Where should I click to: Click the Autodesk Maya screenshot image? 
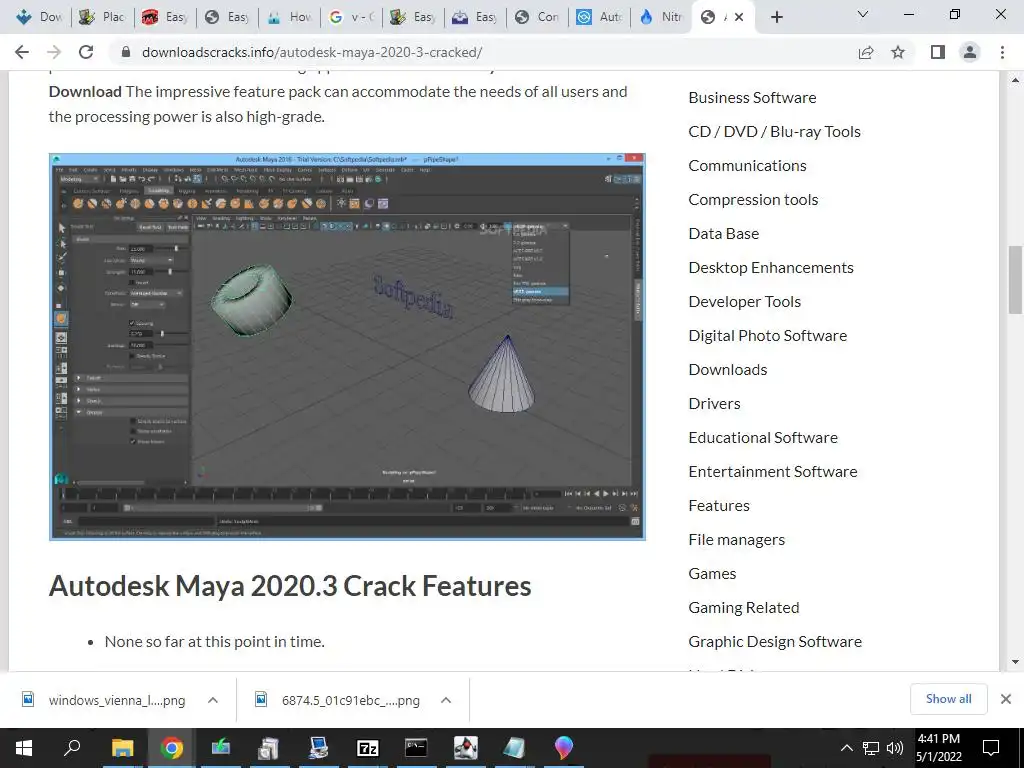pyautogui.click(x=347, y=347)
